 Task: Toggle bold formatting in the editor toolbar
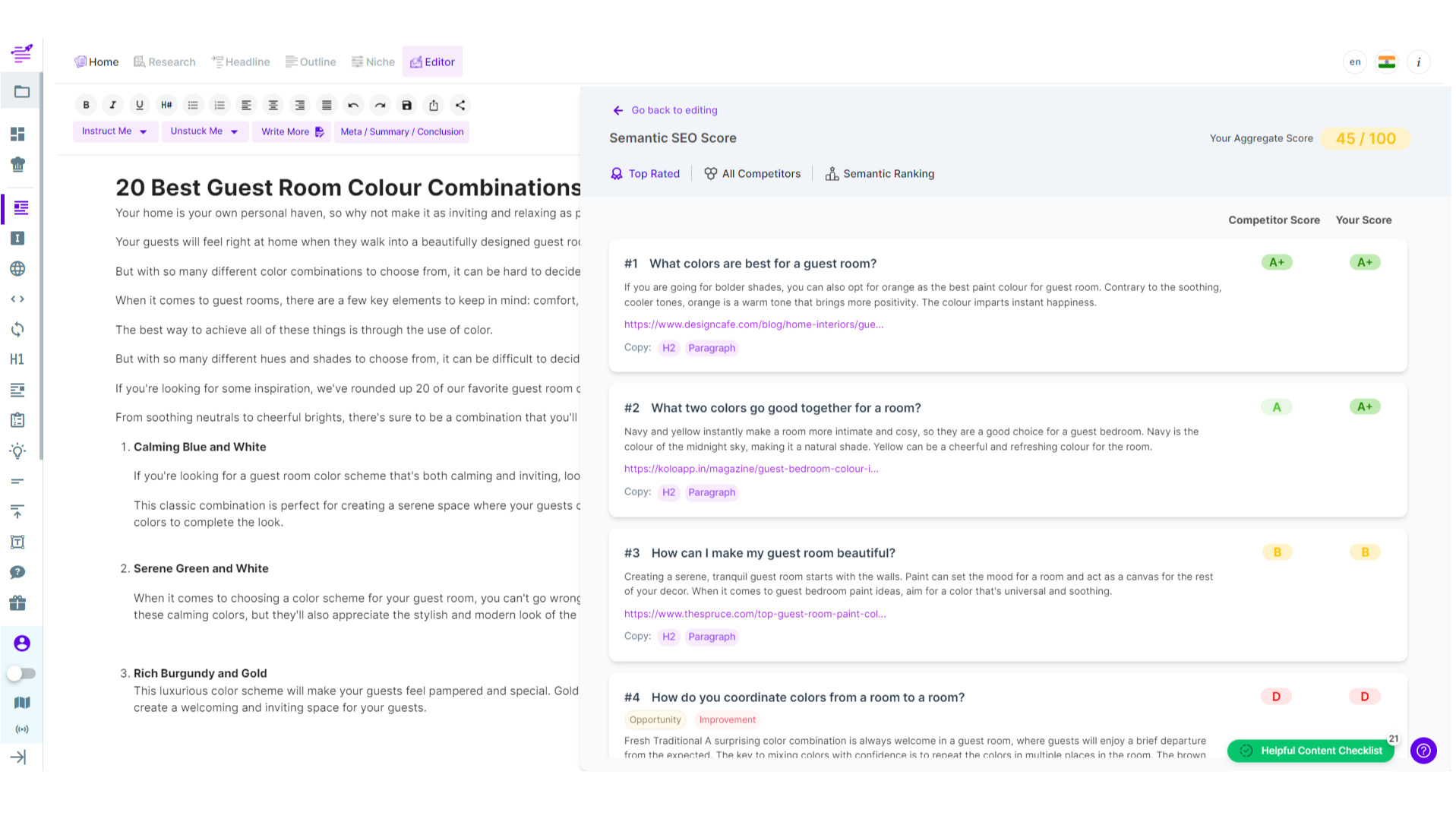click(86, 105)
